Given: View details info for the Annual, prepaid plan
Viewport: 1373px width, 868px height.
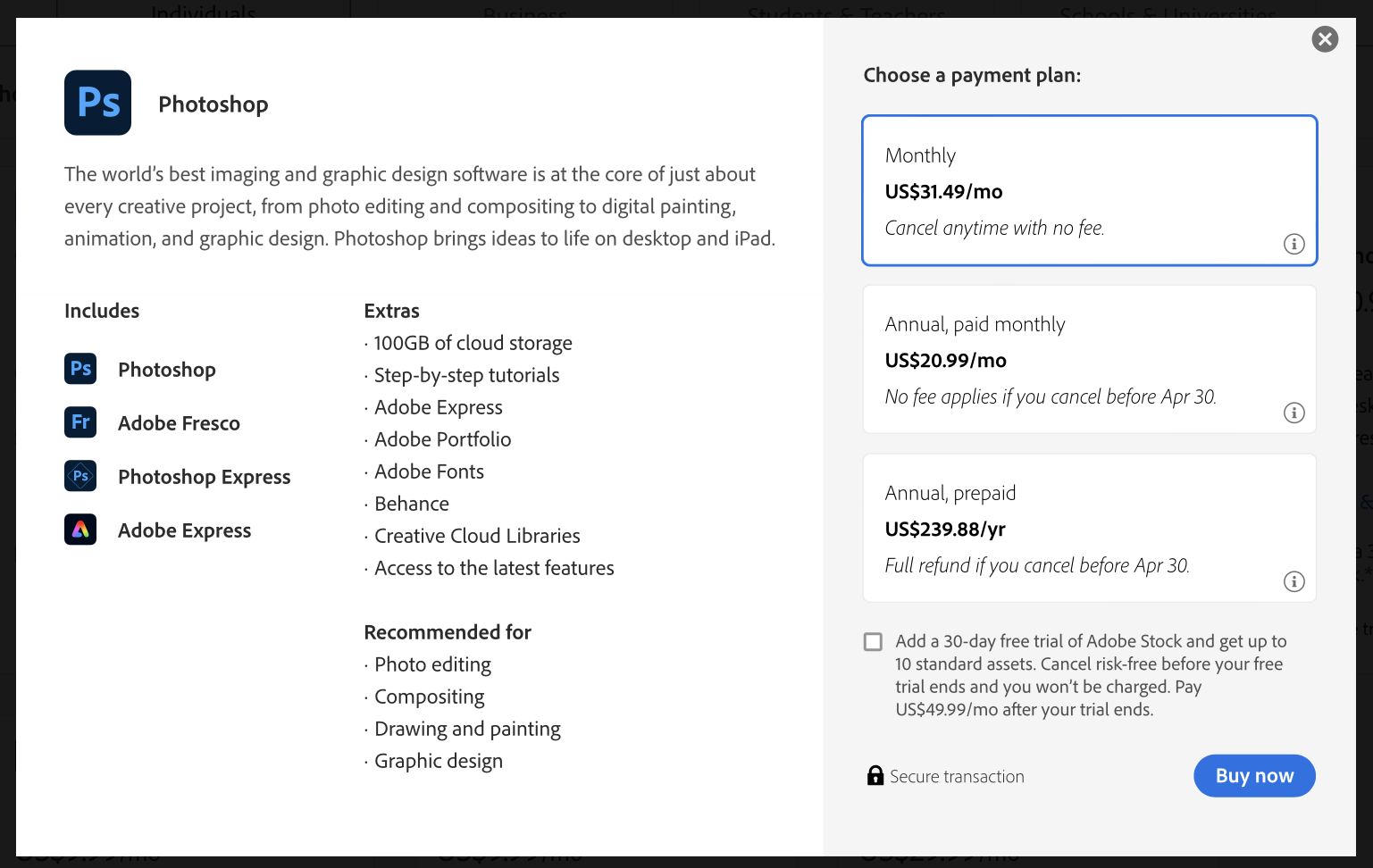Looking at the screenshot, I should coord(1293,581).
